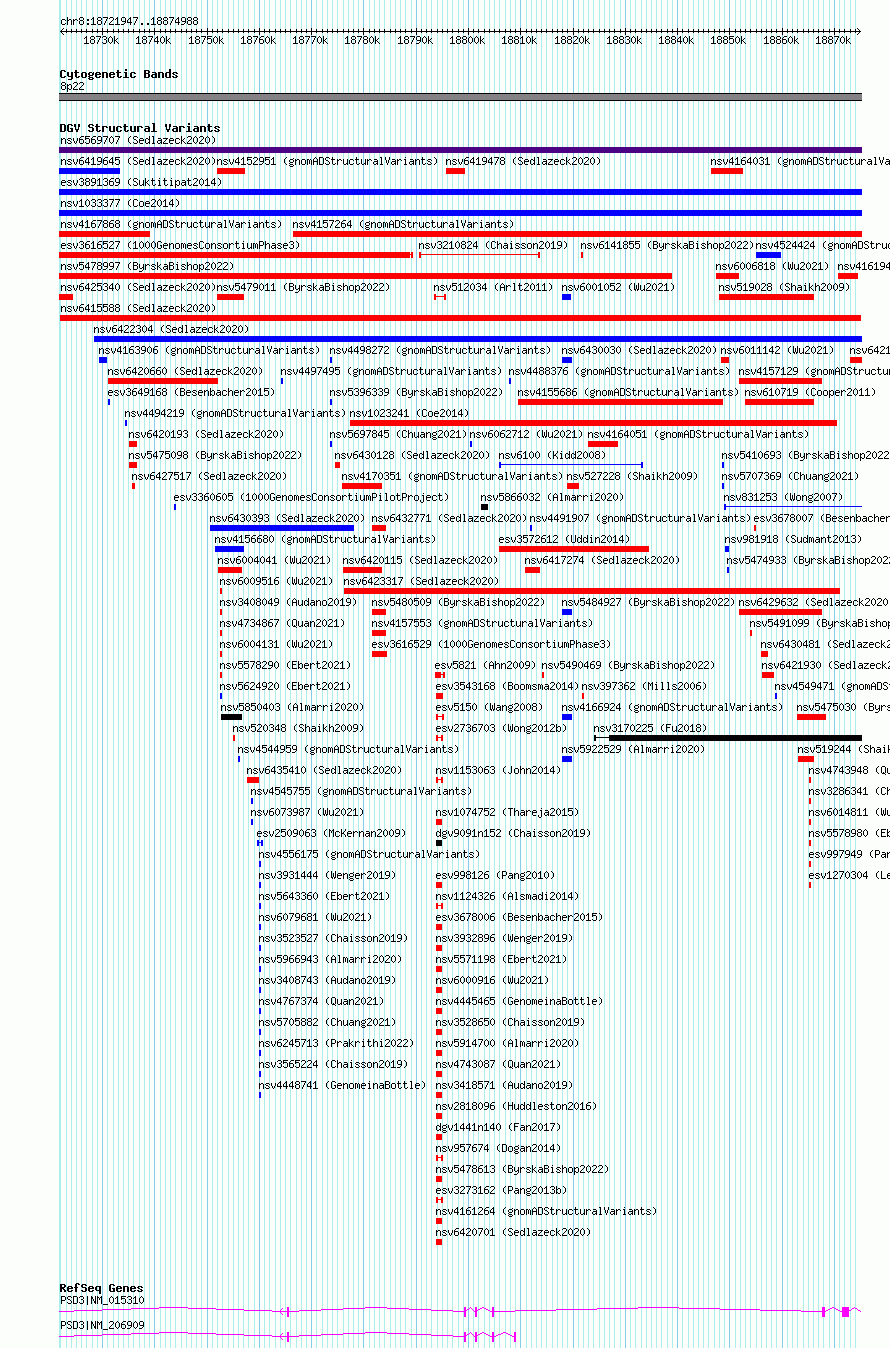The image size is (890, 1348).
Task: Select the 8p22 cytogenetic band bar
Action: [x=460, y=97]
